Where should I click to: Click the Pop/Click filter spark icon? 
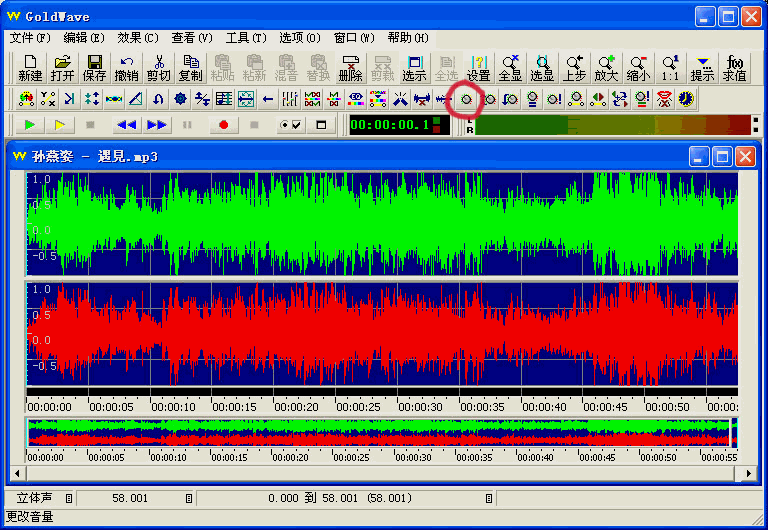(x=400, y=99)
